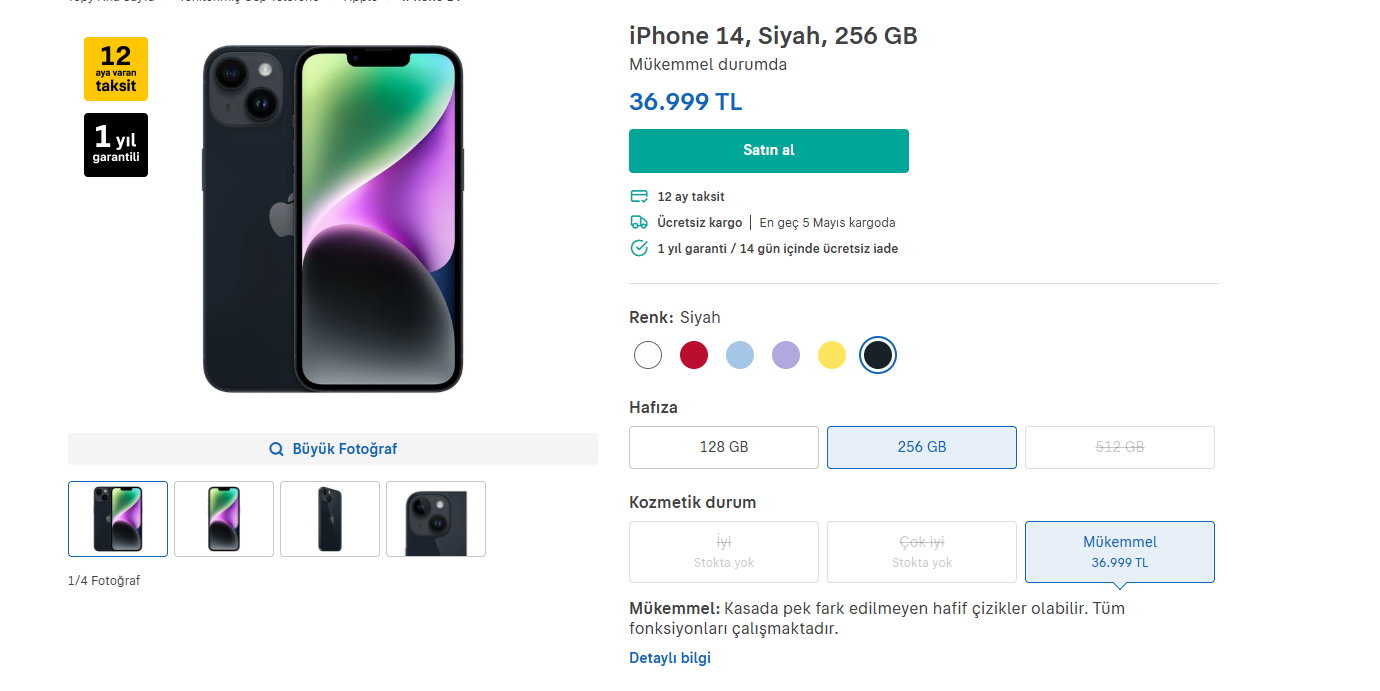Click the magnifier icon for Büyük Fotoğraf
Image resolution: width=1380 pixels, height=691 pixels.
click(x=277, y=449)
